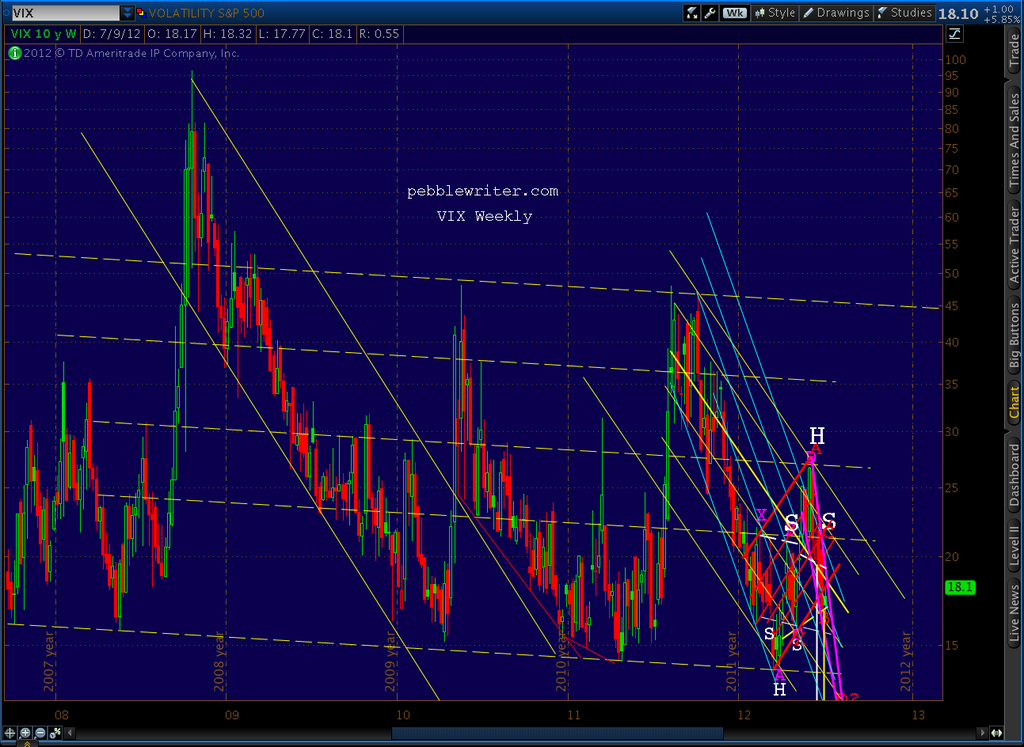Screen dimensions: 1024x747
Task: Open the Trade side tab
Action: click(1014, 50)
